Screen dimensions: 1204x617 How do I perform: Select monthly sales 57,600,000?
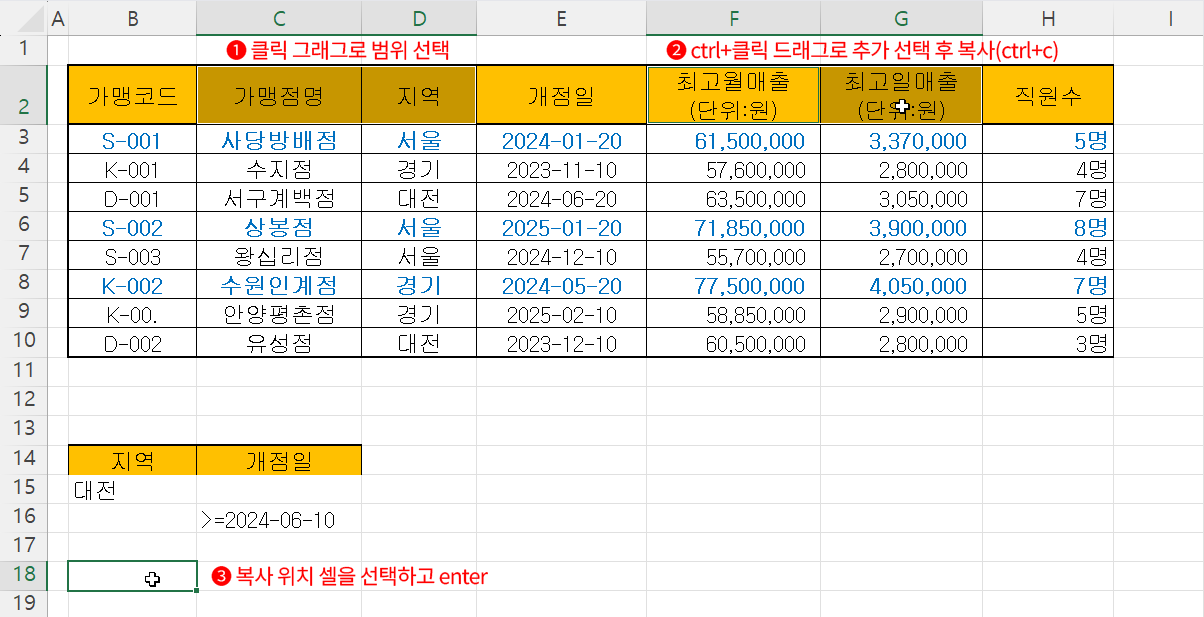pos(734,170)
